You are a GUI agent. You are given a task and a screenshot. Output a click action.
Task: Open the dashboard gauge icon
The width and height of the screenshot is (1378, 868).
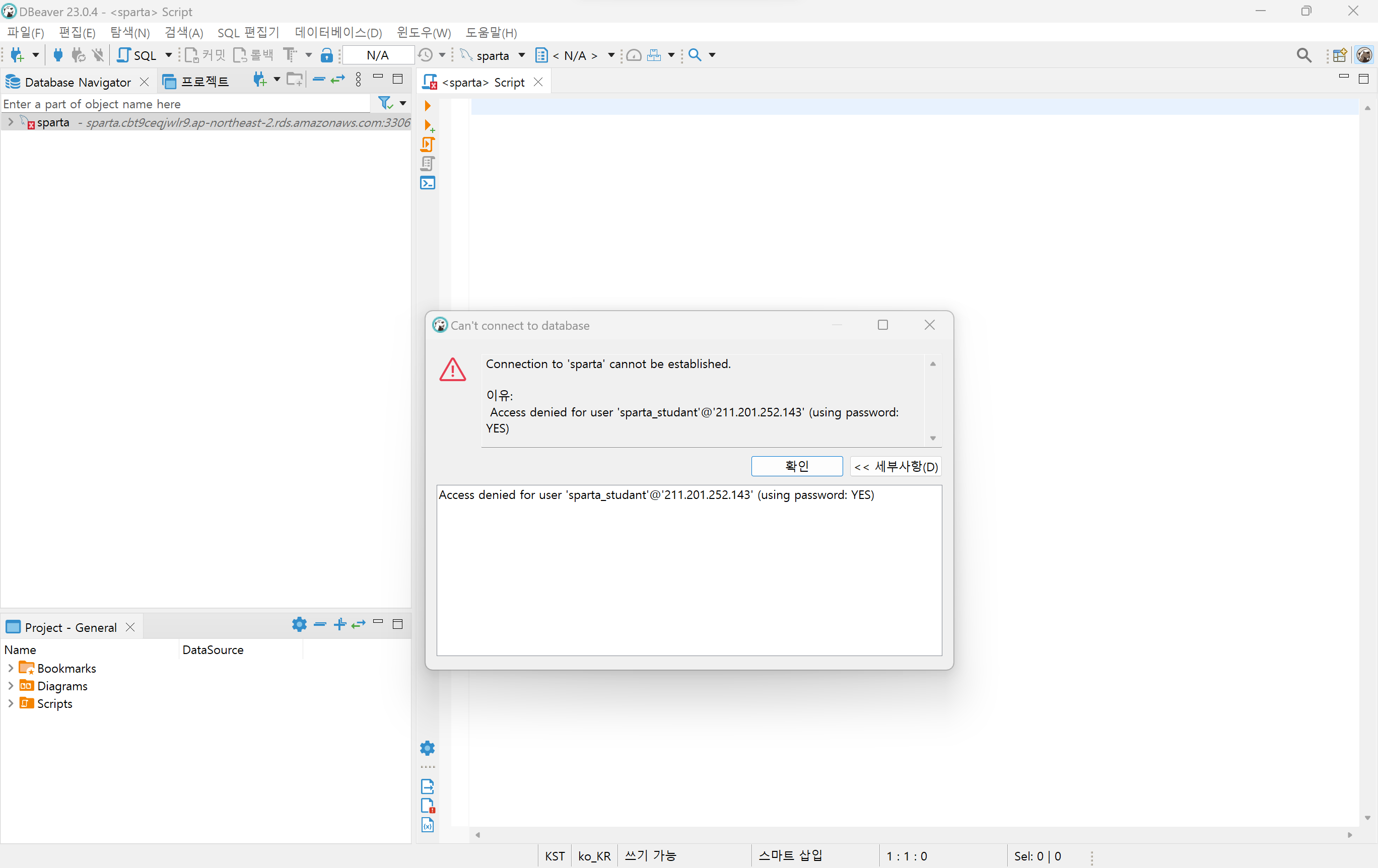point(634,55)
